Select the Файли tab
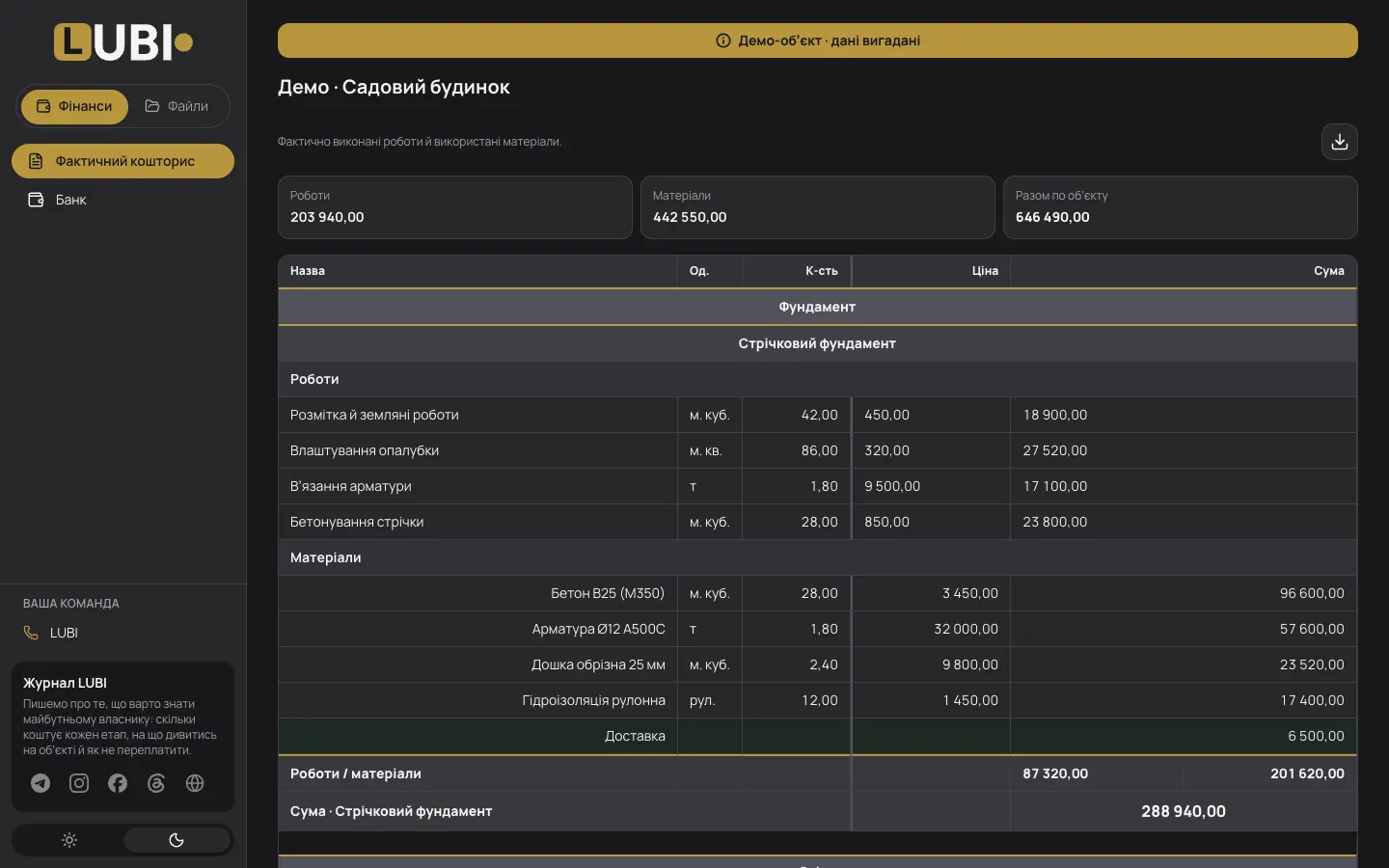This screenshot has height=868, width=1389. pos(177,106)
